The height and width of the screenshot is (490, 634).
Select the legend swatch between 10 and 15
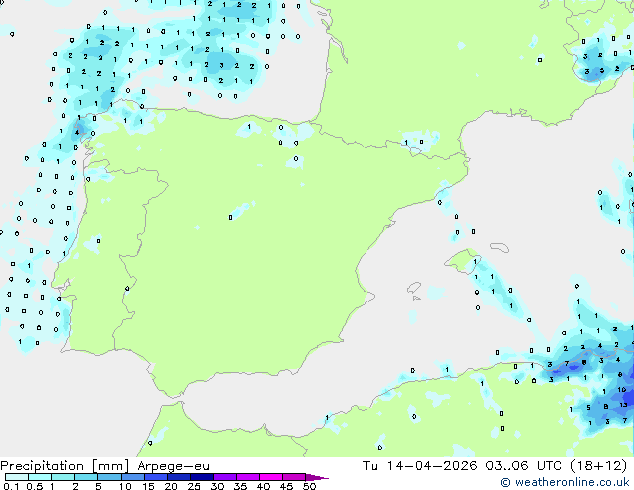(132, 477)
